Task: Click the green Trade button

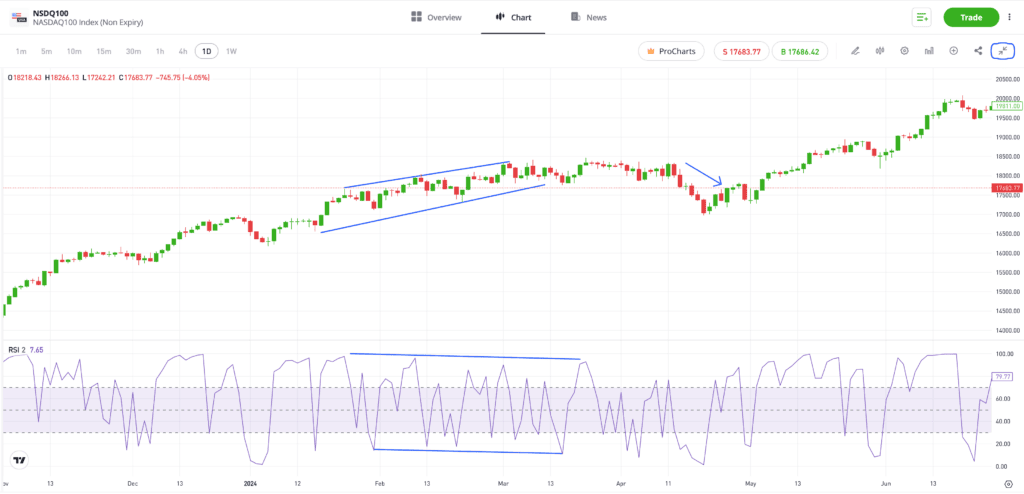Action: 971,17
